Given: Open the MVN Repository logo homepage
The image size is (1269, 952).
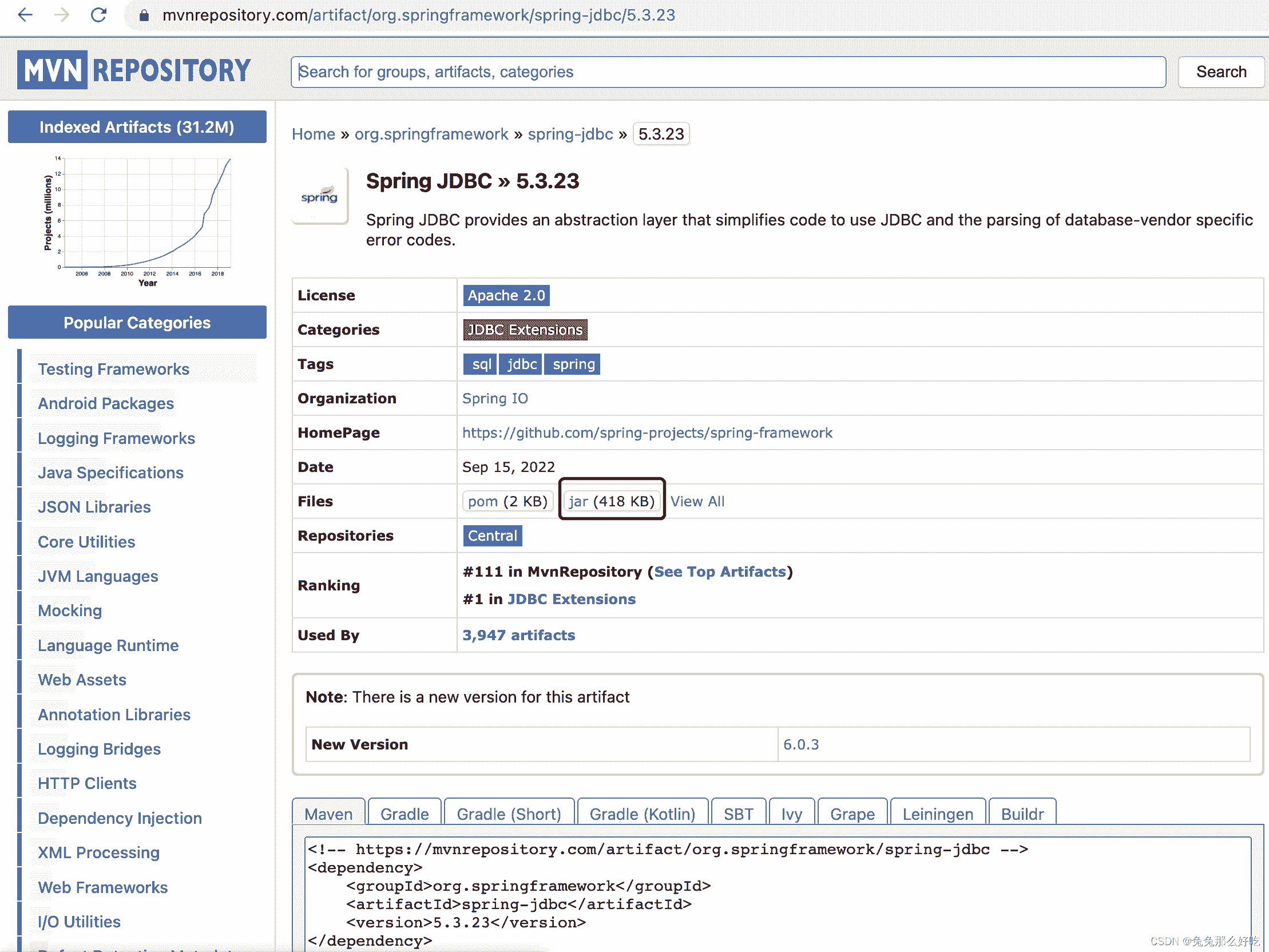Looking at the screenshot, I should [134, 70].
